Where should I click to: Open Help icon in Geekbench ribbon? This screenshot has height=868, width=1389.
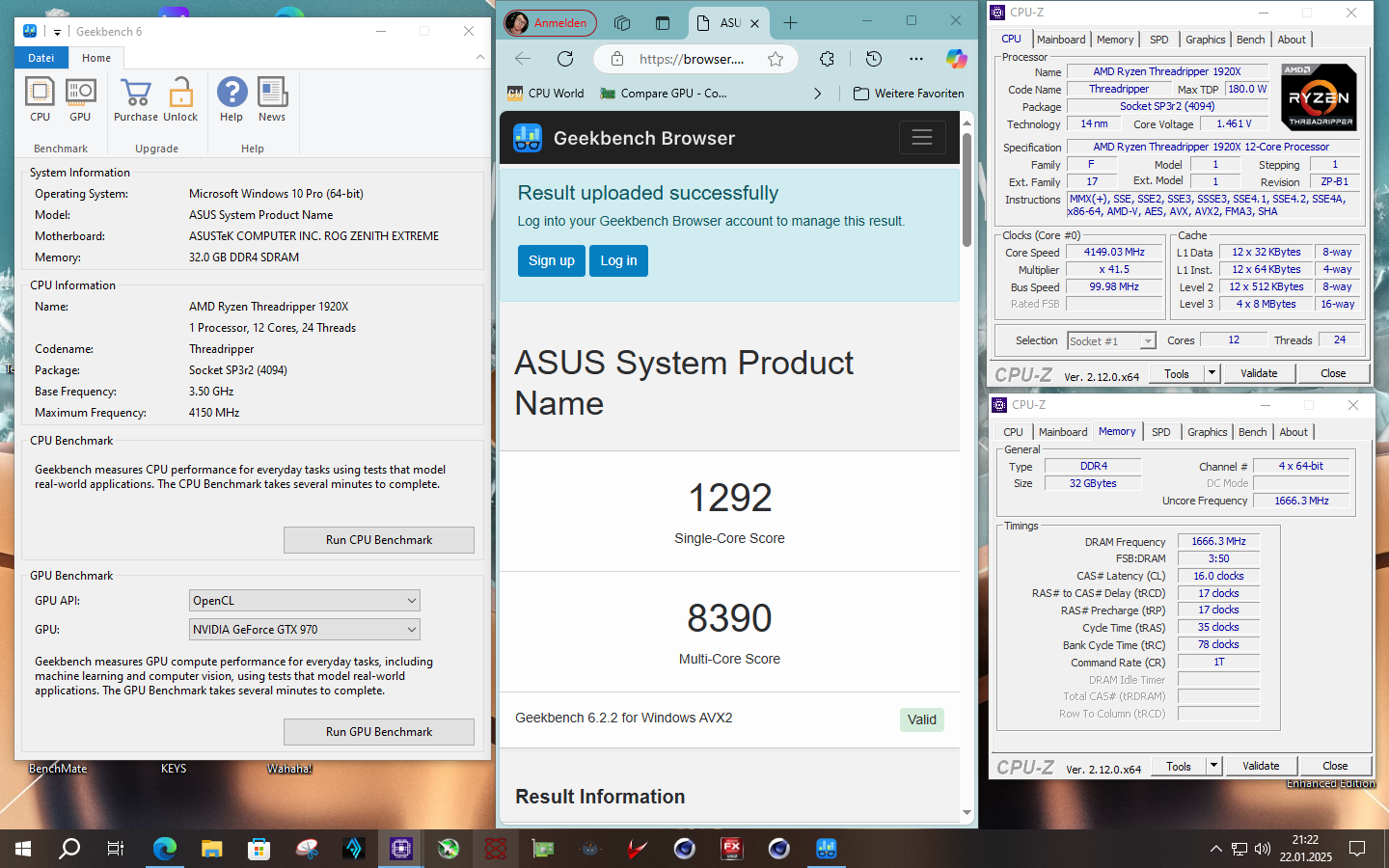coord(231,99)
